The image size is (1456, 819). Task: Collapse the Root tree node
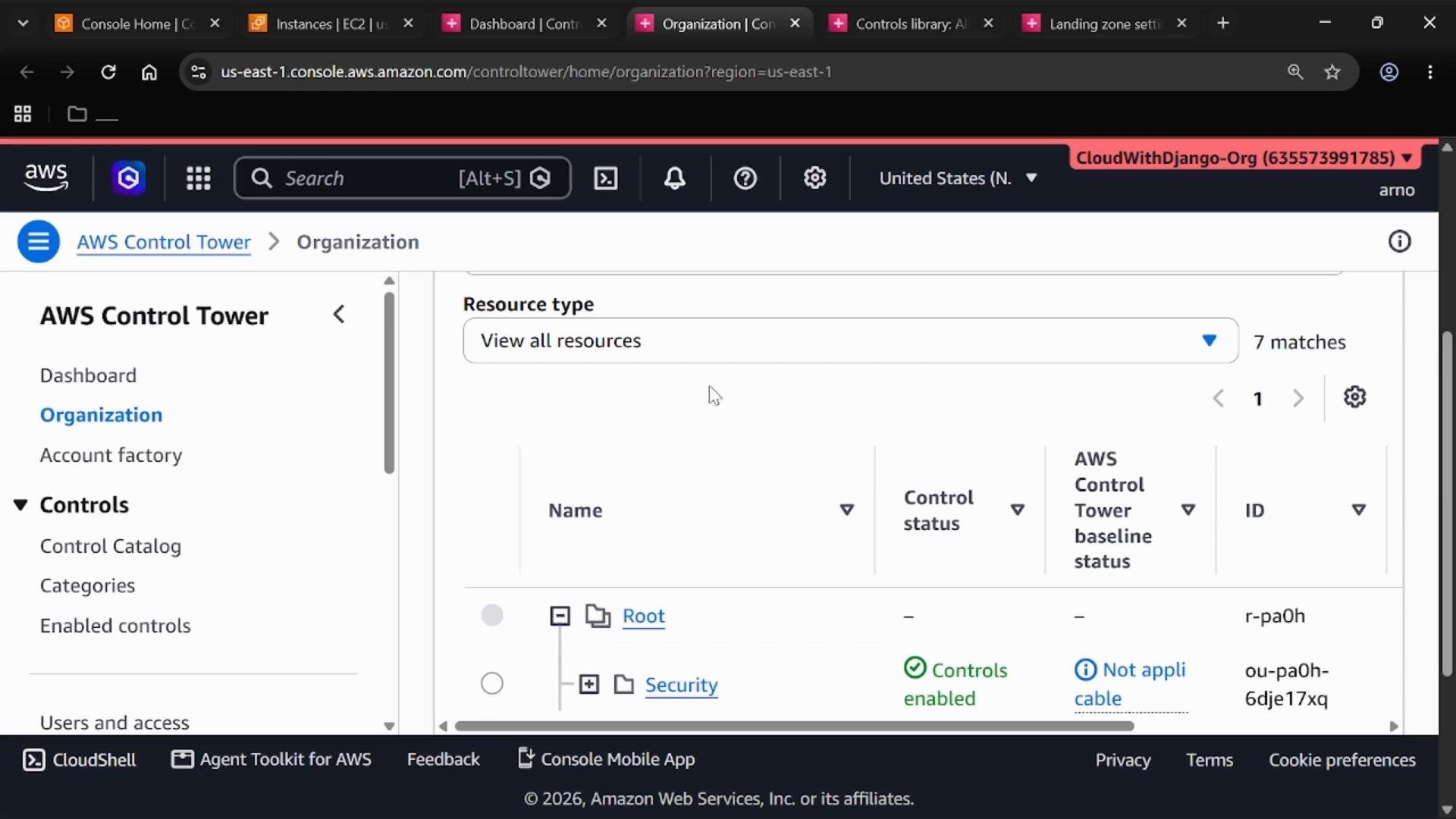click(560, 616)
